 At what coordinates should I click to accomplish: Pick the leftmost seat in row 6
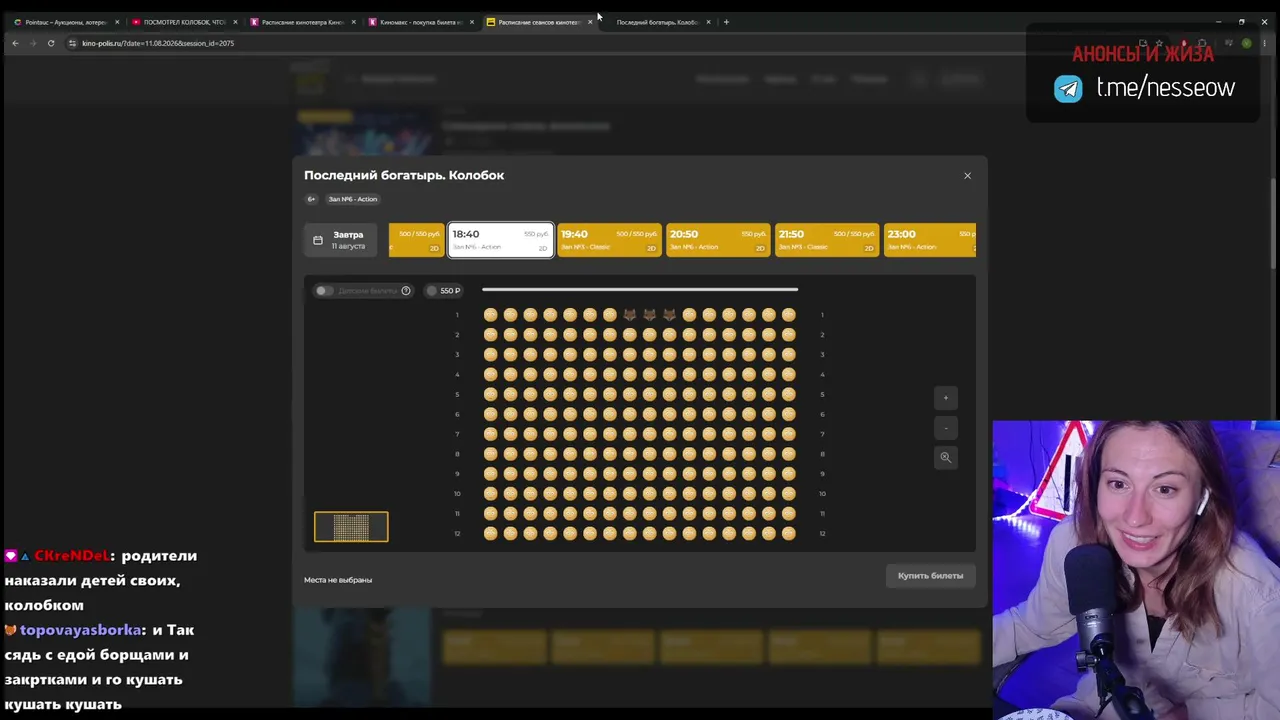click(x=490, y=414)
